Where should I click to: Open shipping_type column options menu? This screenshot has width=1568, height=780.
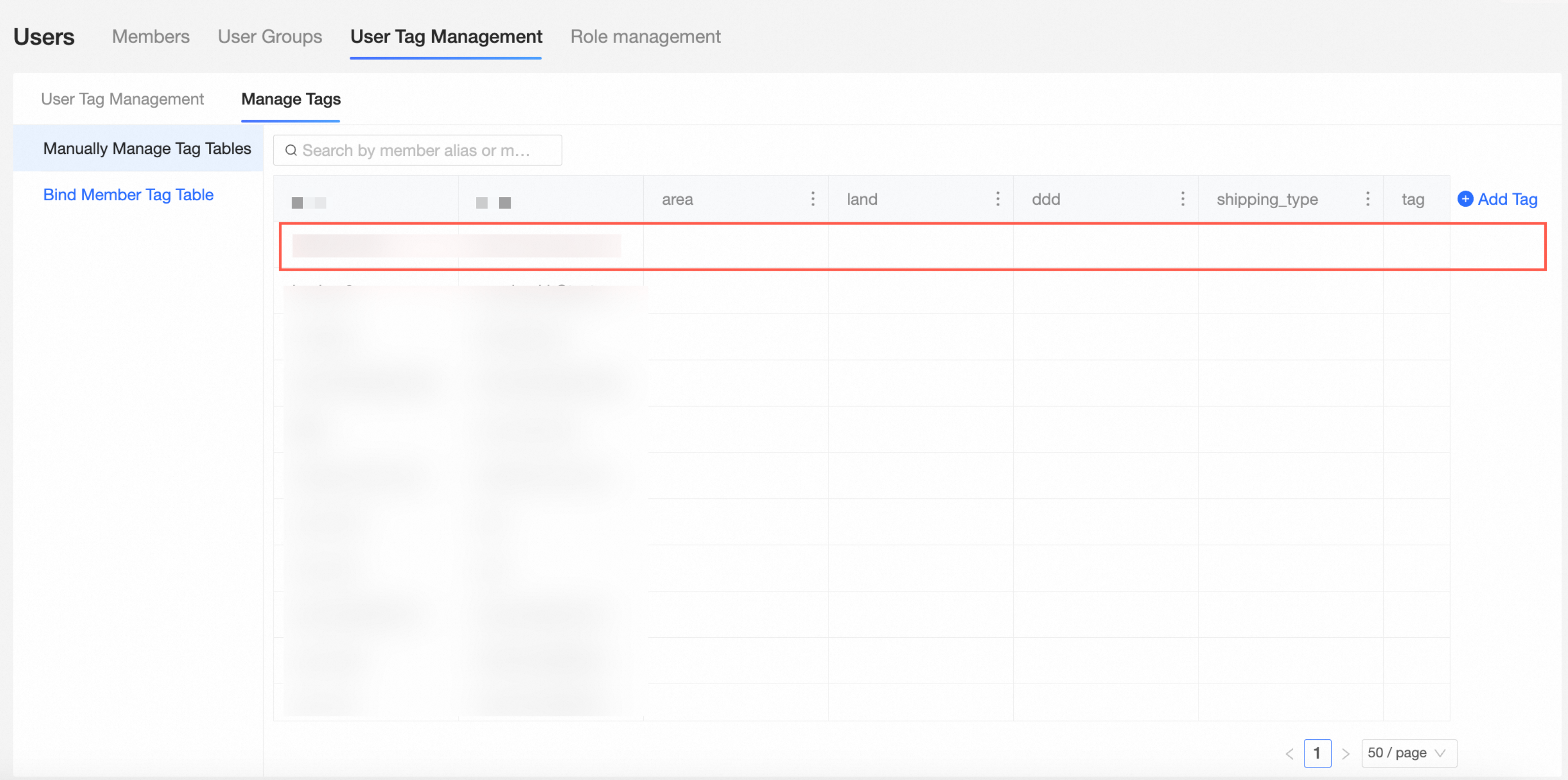point(1368,199)
